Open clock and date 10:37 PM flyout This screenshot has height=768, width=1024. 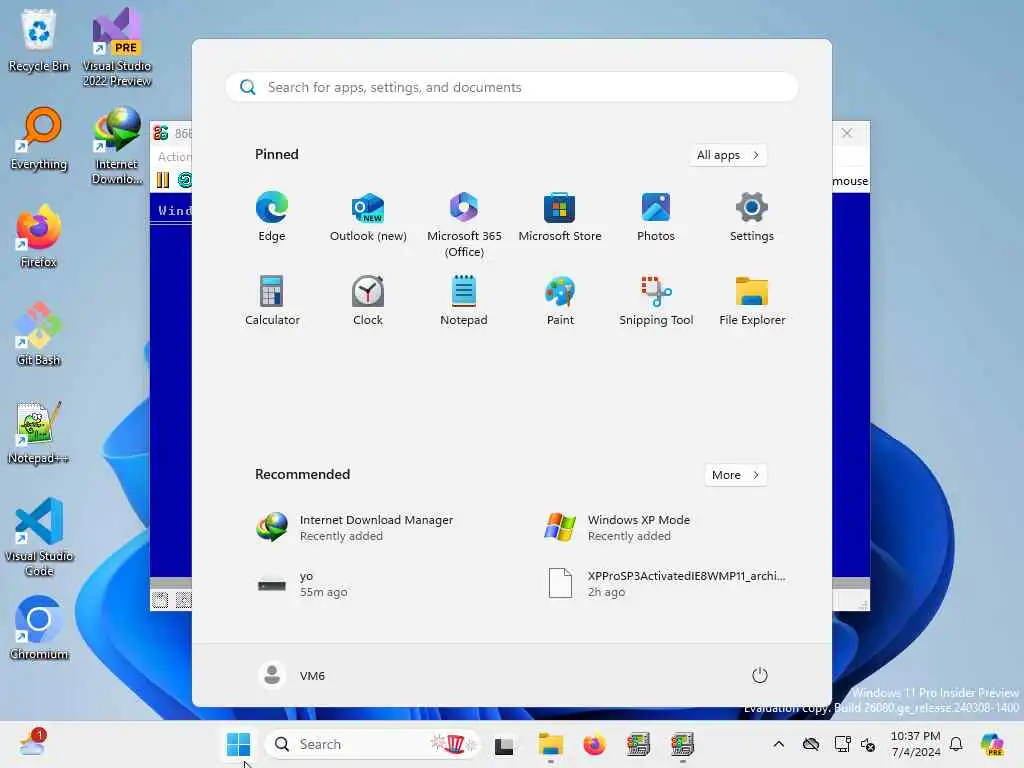pyautogui.click(x=916, y=744)
